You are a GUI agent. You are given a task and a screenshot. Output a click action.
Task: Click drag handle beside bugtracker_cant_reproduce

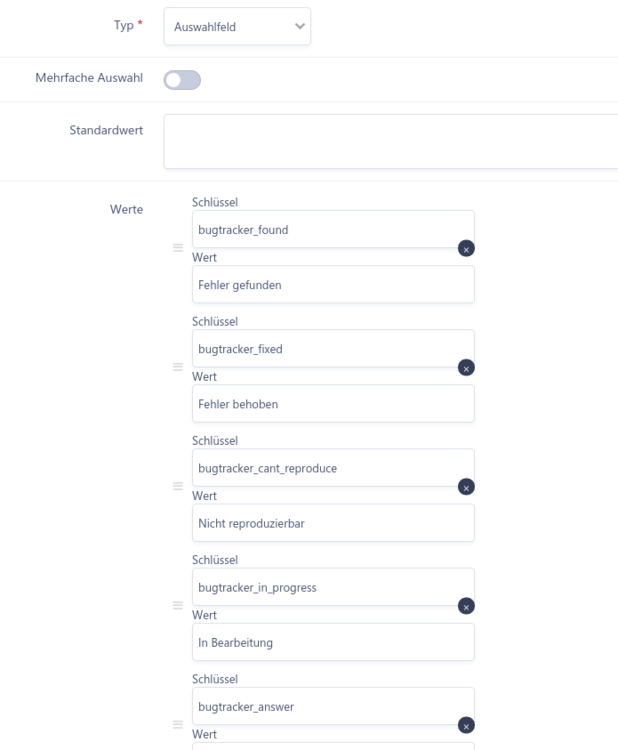coord(178,486)
